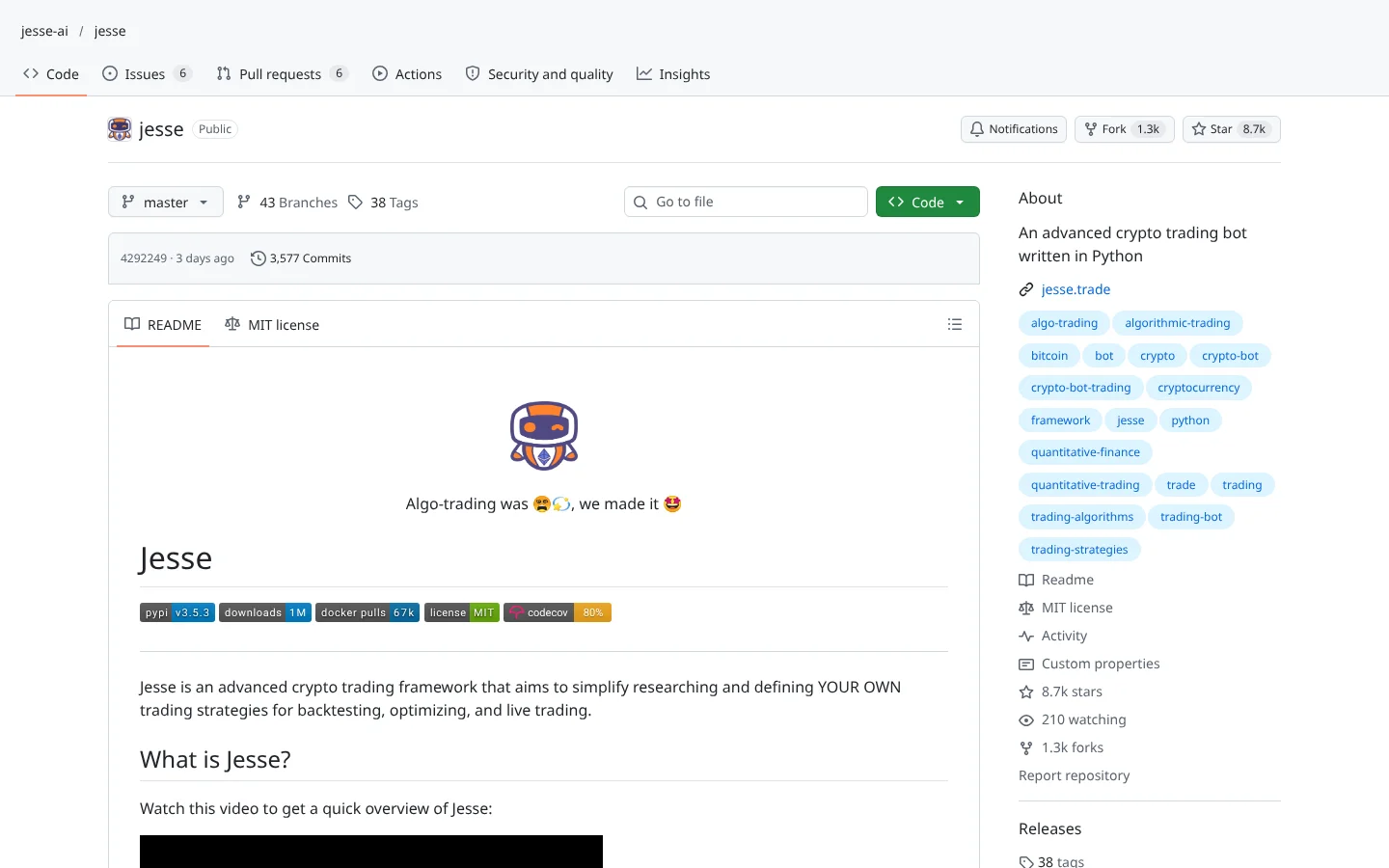Click the pypi v3.5.3 badge
This screenshot has height=868, width=1389.
177,612
